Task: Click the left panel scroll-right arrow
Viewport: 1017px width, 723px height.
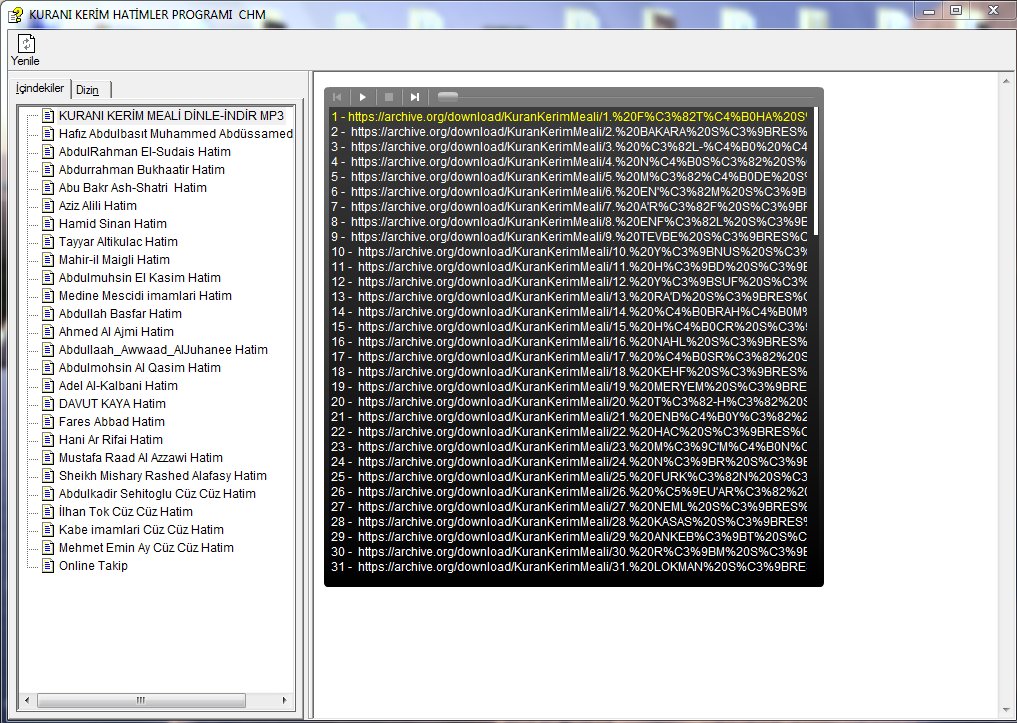Action: coord(285,700)
